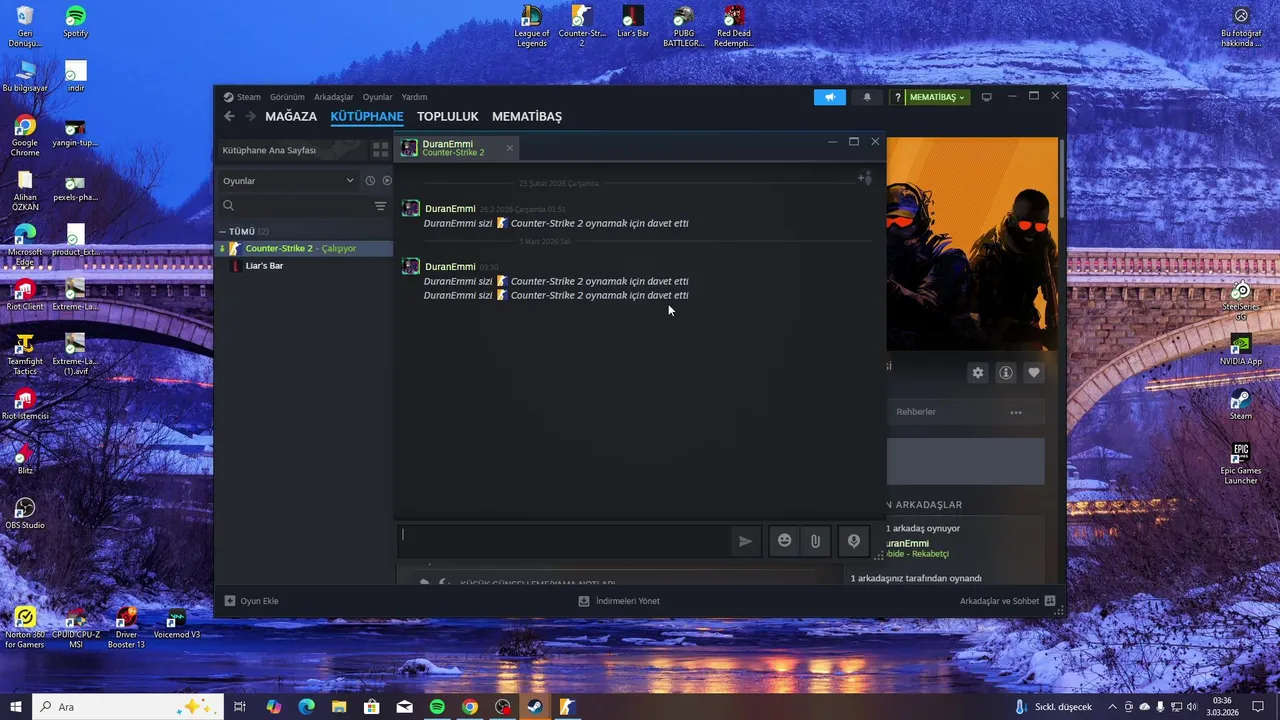Start voice chat with microphone icon
Image resolution: width=1280 pixels, height=720 pixels.
click(854, 541)
